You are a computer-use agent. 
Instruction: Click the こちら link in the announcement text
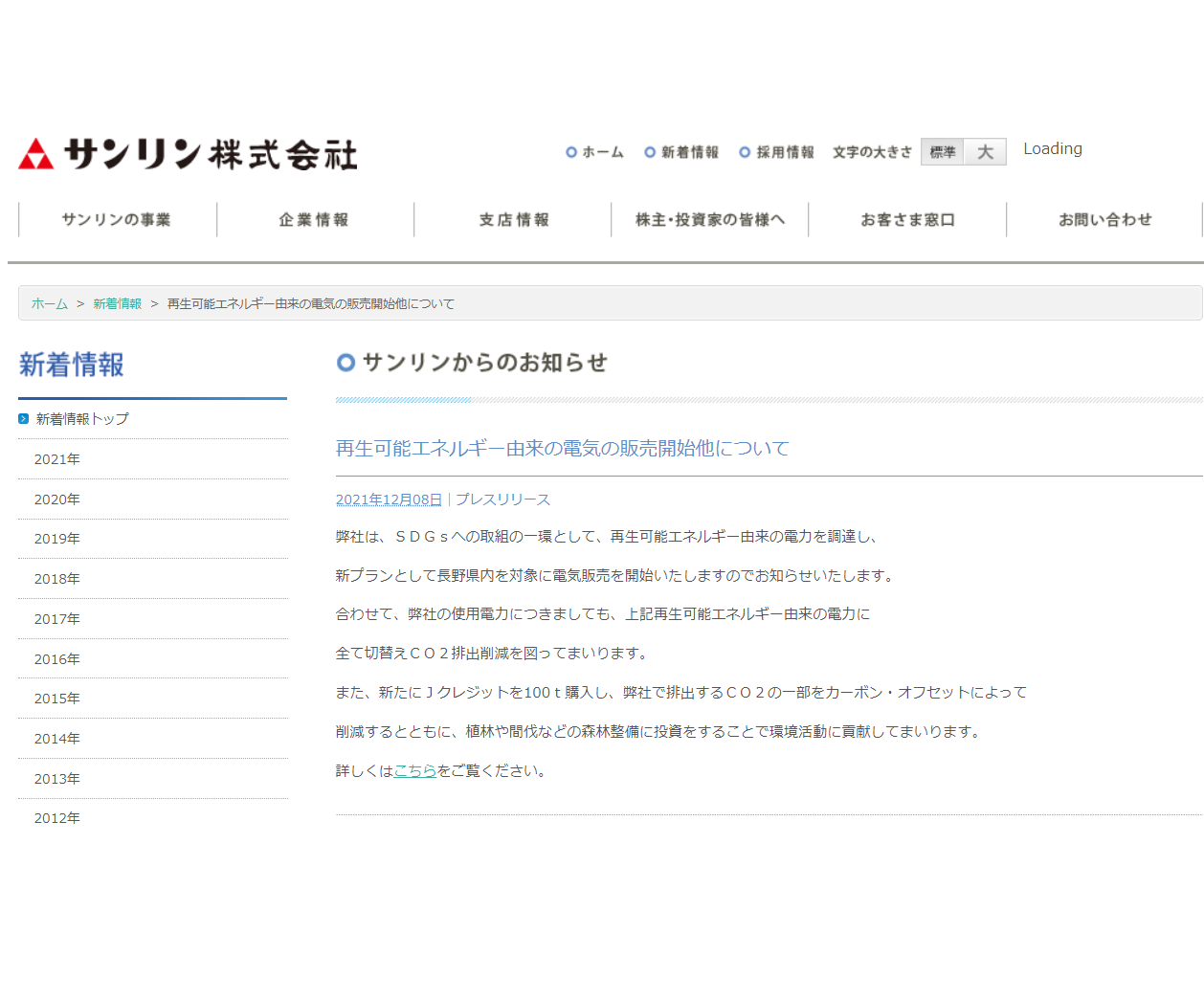pyautogui.click(x=415, y=770)
